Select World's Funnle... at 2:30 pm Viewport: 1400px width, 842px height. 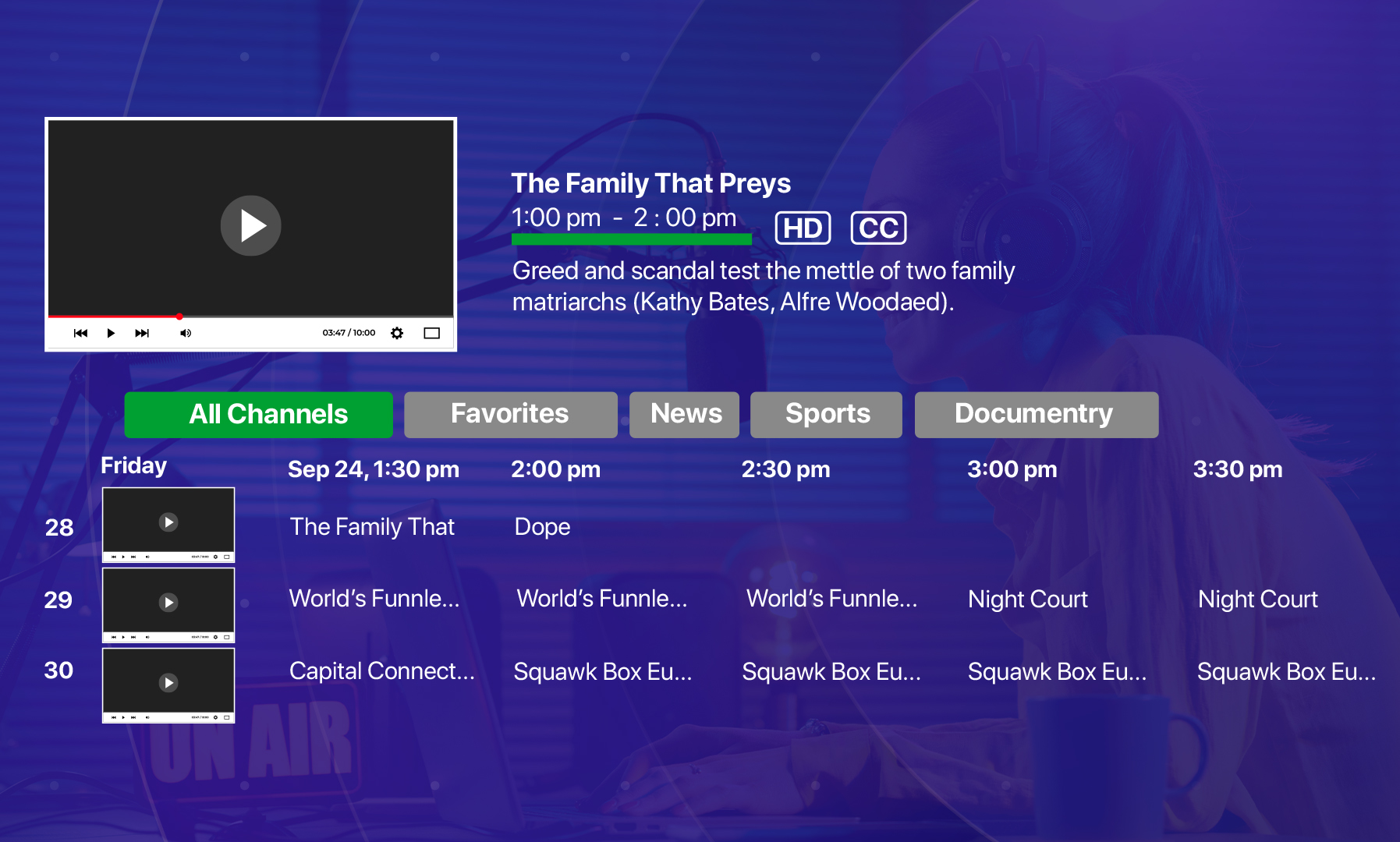pos(831,599)
